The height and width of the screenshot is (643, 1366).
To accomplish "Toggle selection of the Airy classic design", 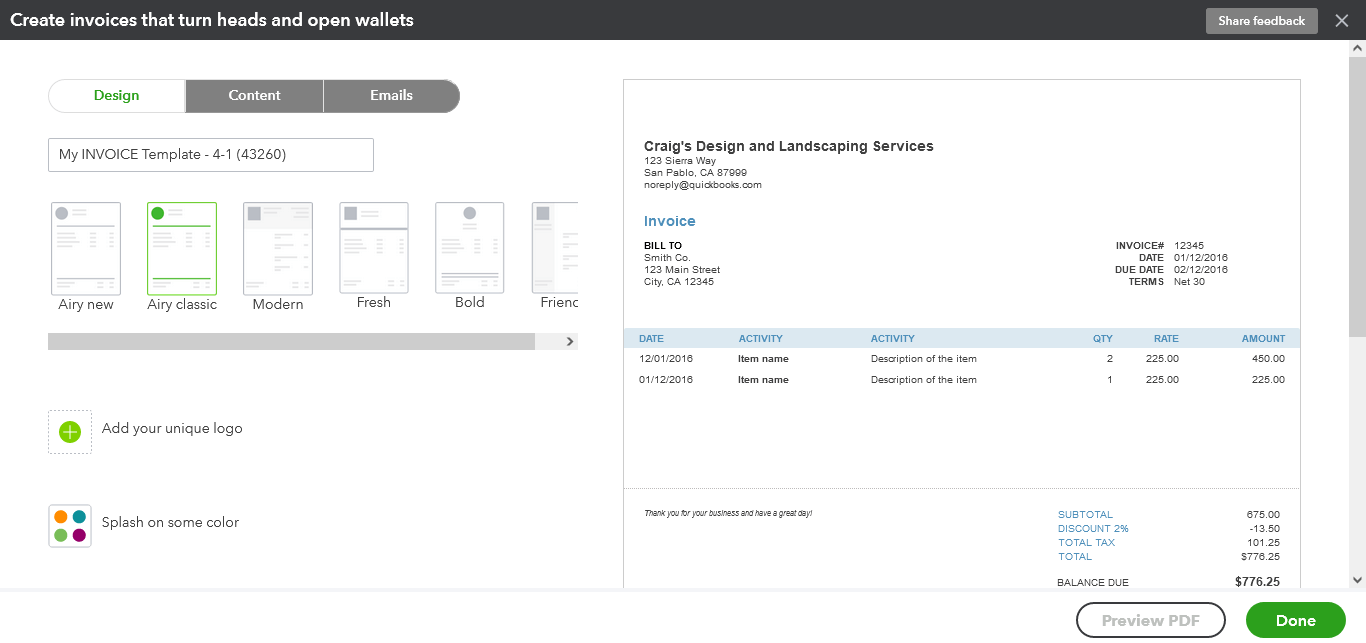I will click(181, 249).
